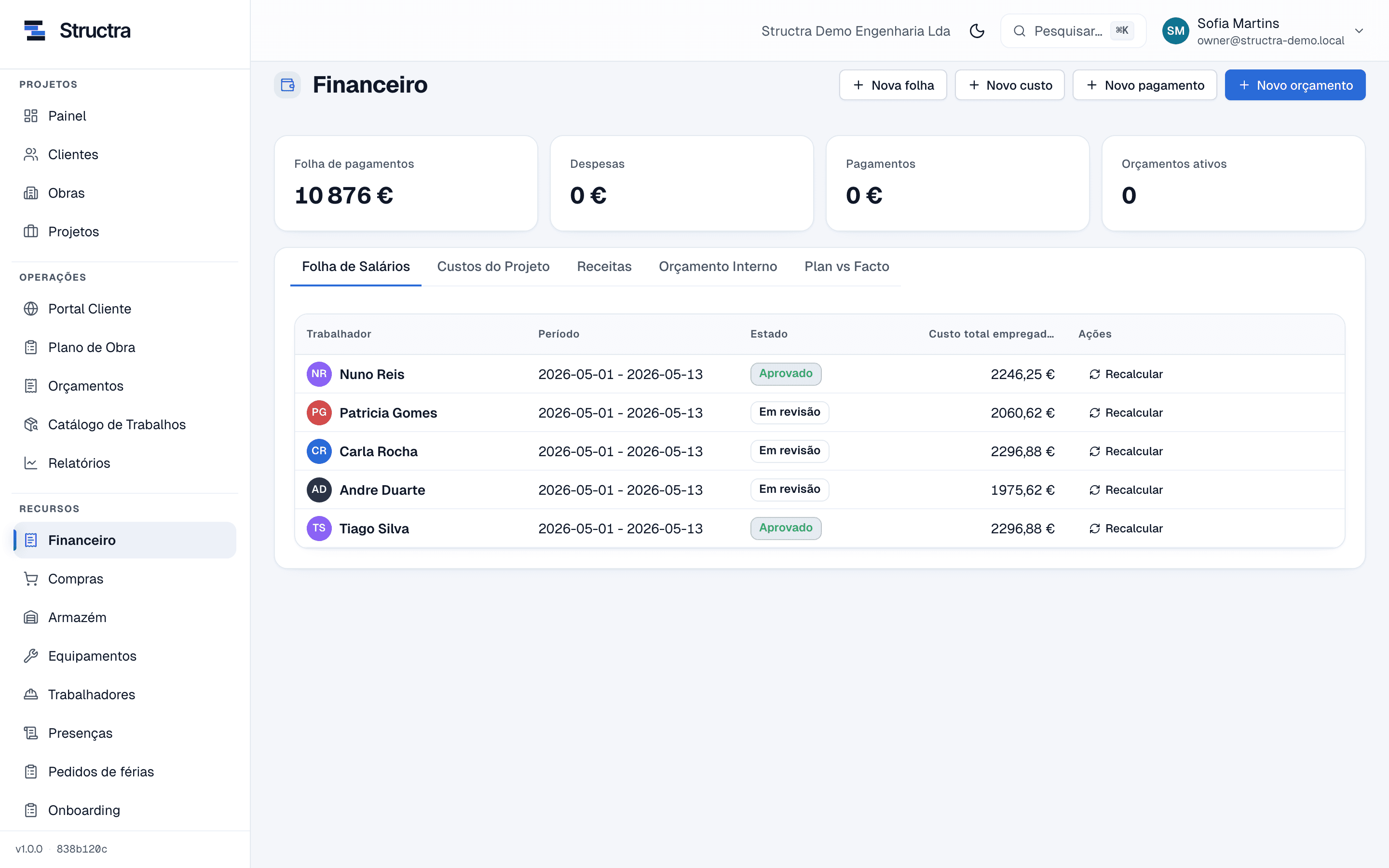Go to Pedidos de férias
The width and height of the screenshot is (1389, 868).
tap(124, 772)
